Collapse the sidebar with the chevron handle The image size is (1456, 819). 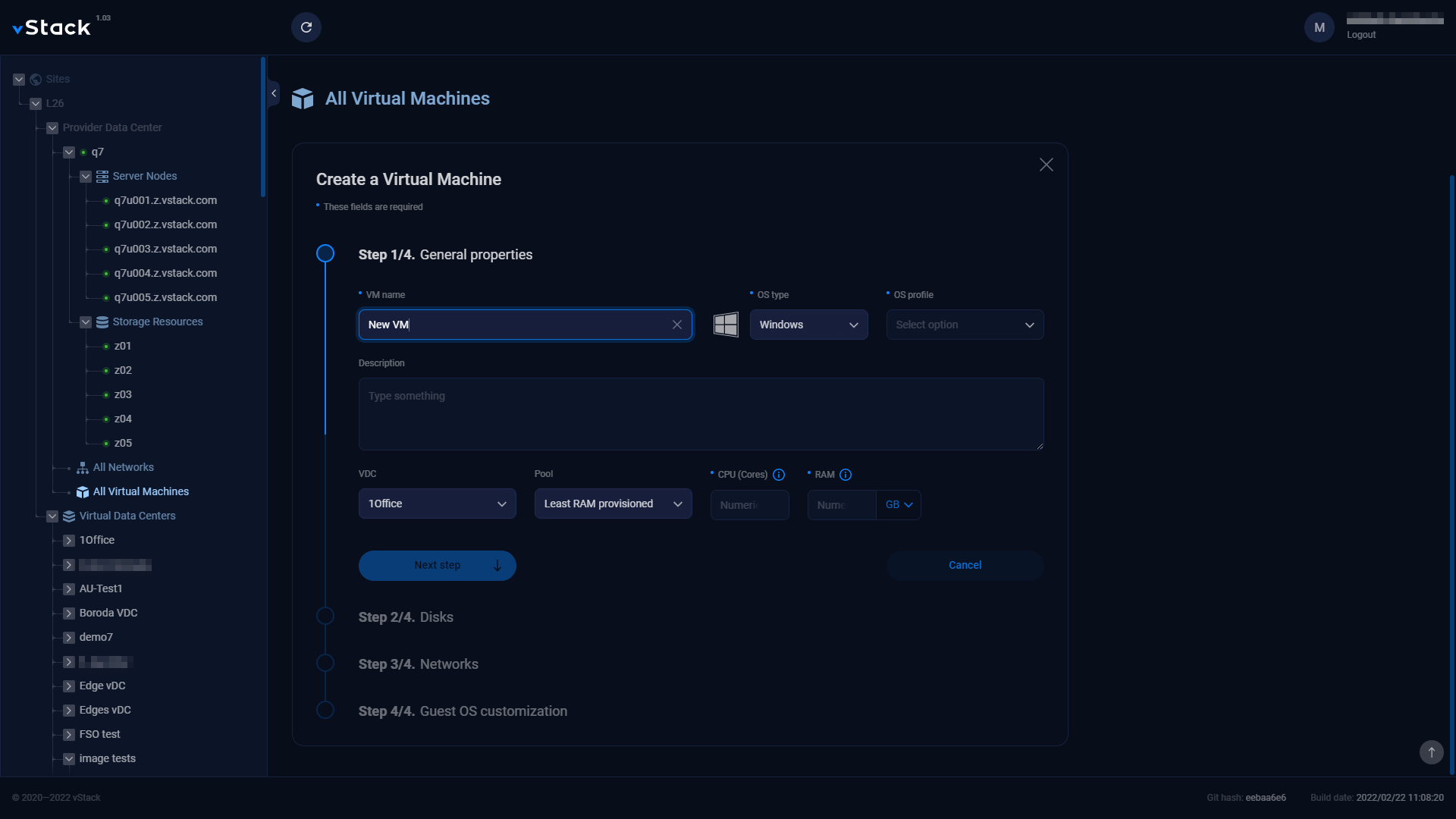(274, 93)
